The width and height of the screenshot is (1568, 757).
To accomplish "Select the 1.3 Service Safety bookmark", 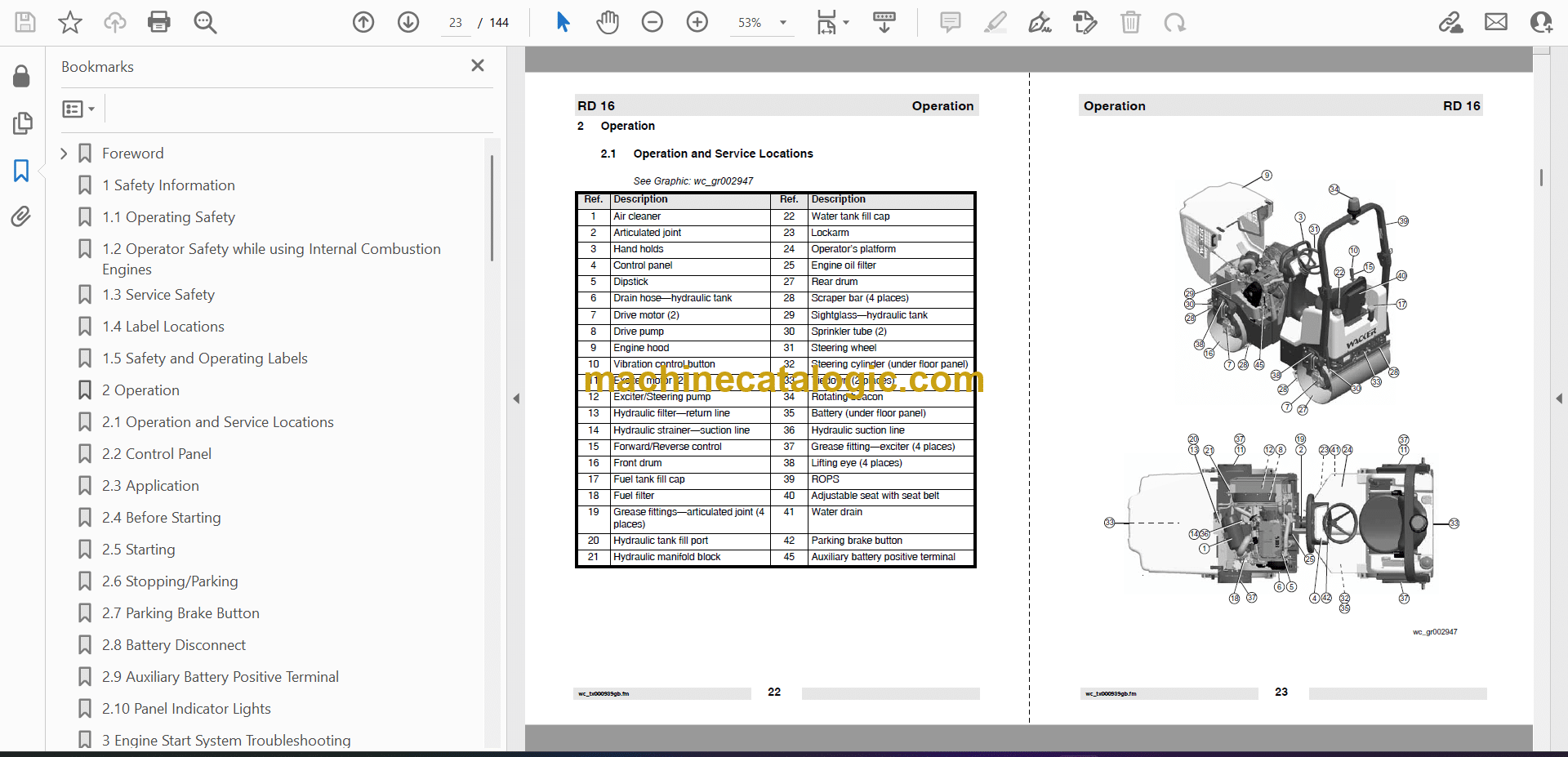I will pyautogui.click(x=158, y=295).
